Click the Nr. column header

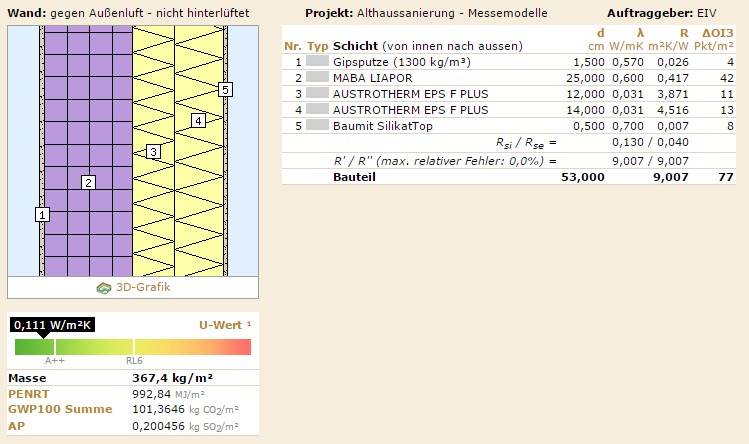click(x=293, y=46)
